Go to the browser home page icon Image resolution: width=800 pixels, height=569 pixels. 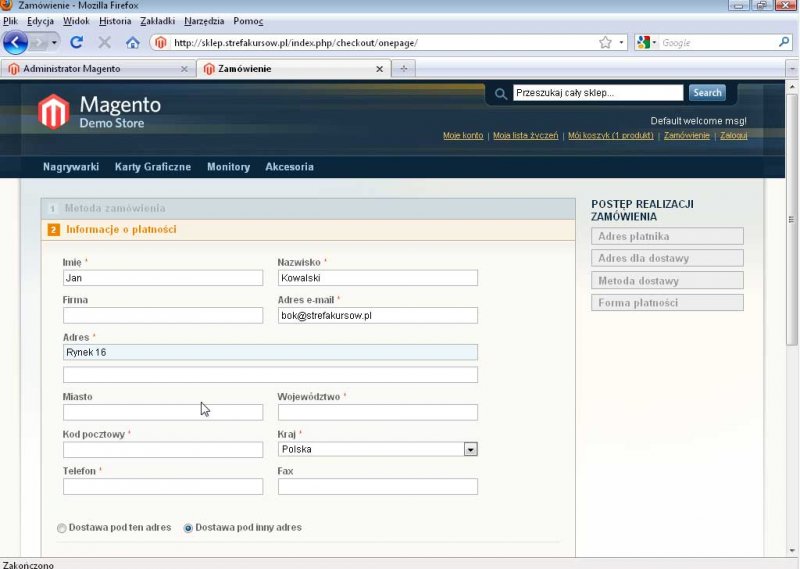(132, 43)
